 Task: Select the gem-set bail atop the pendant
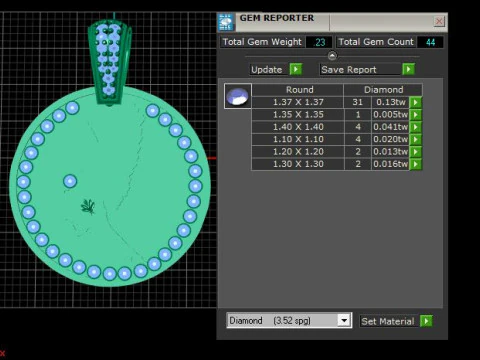110,62
